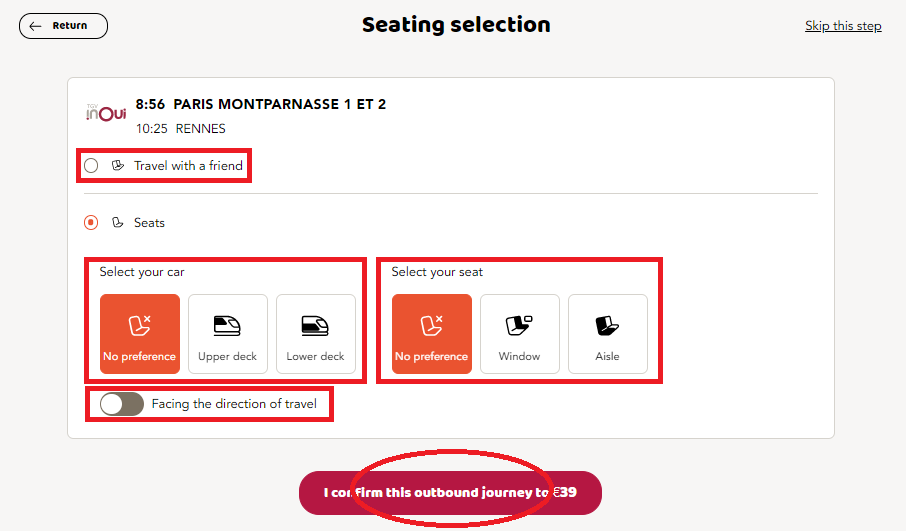Click the left arrow in the Return button

pyautogui.click(x=35, y=26)
